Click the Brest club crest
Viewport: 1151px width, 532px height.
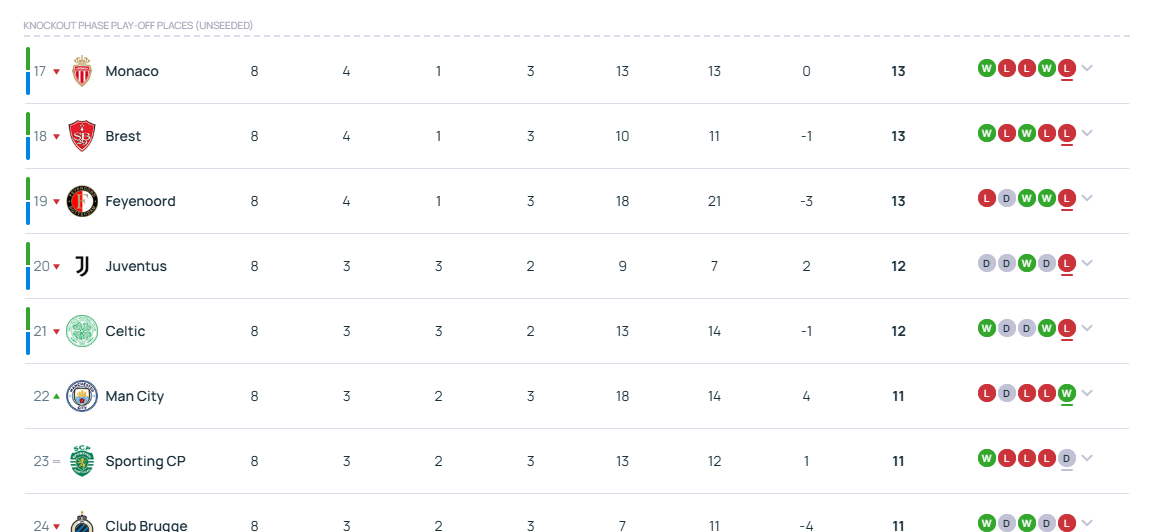pos(81,136)
